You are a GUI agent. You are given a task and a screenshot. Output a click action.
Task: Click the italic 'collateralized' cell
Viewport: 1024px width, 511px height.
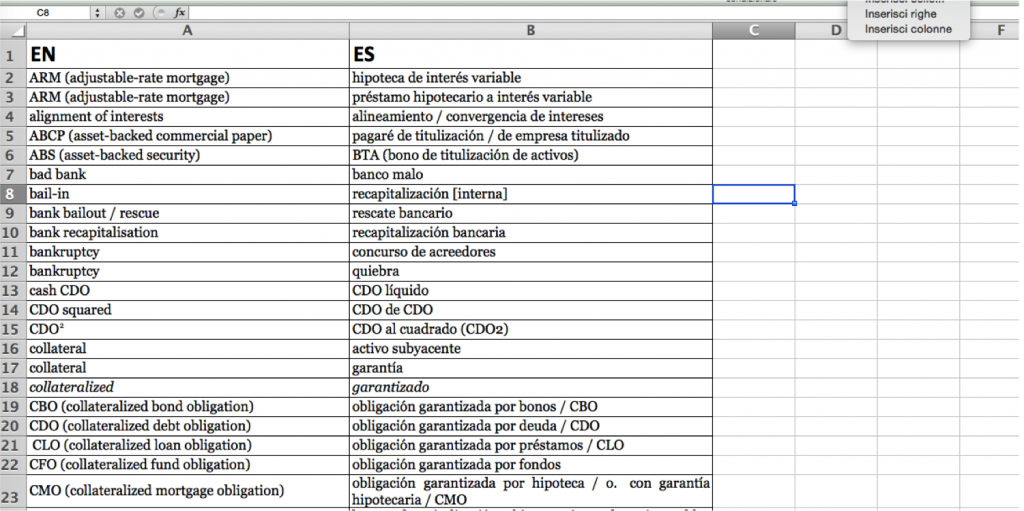[x=188, y=387]
